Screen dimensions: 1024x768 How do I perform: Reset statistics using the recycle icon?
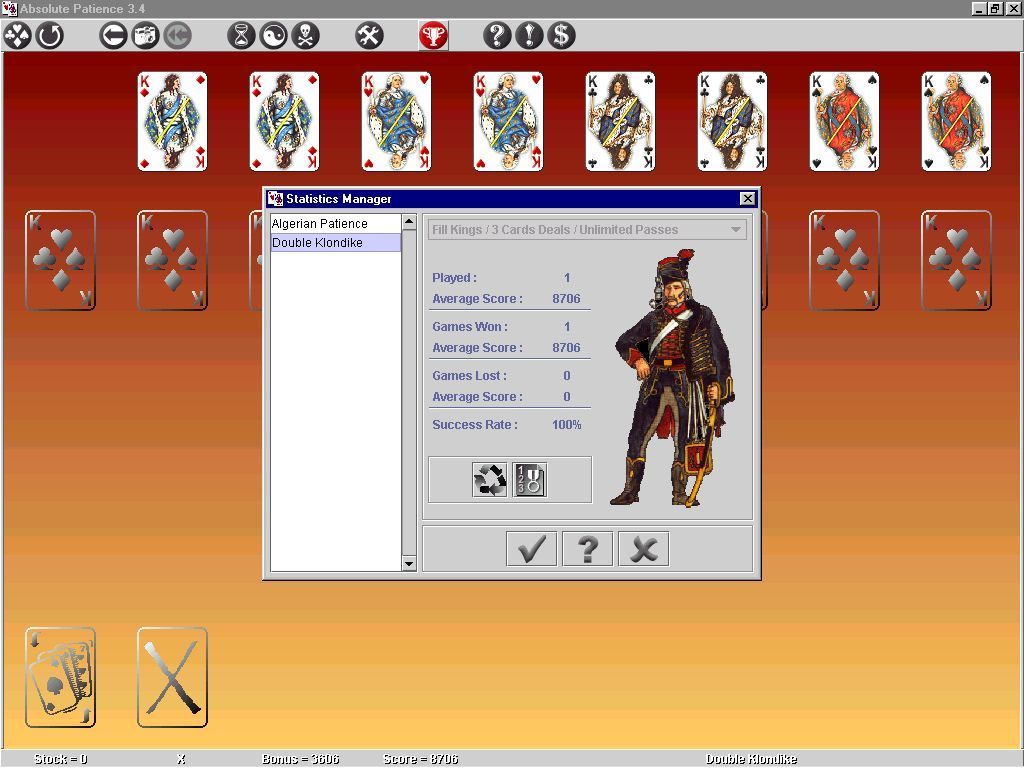490,480
